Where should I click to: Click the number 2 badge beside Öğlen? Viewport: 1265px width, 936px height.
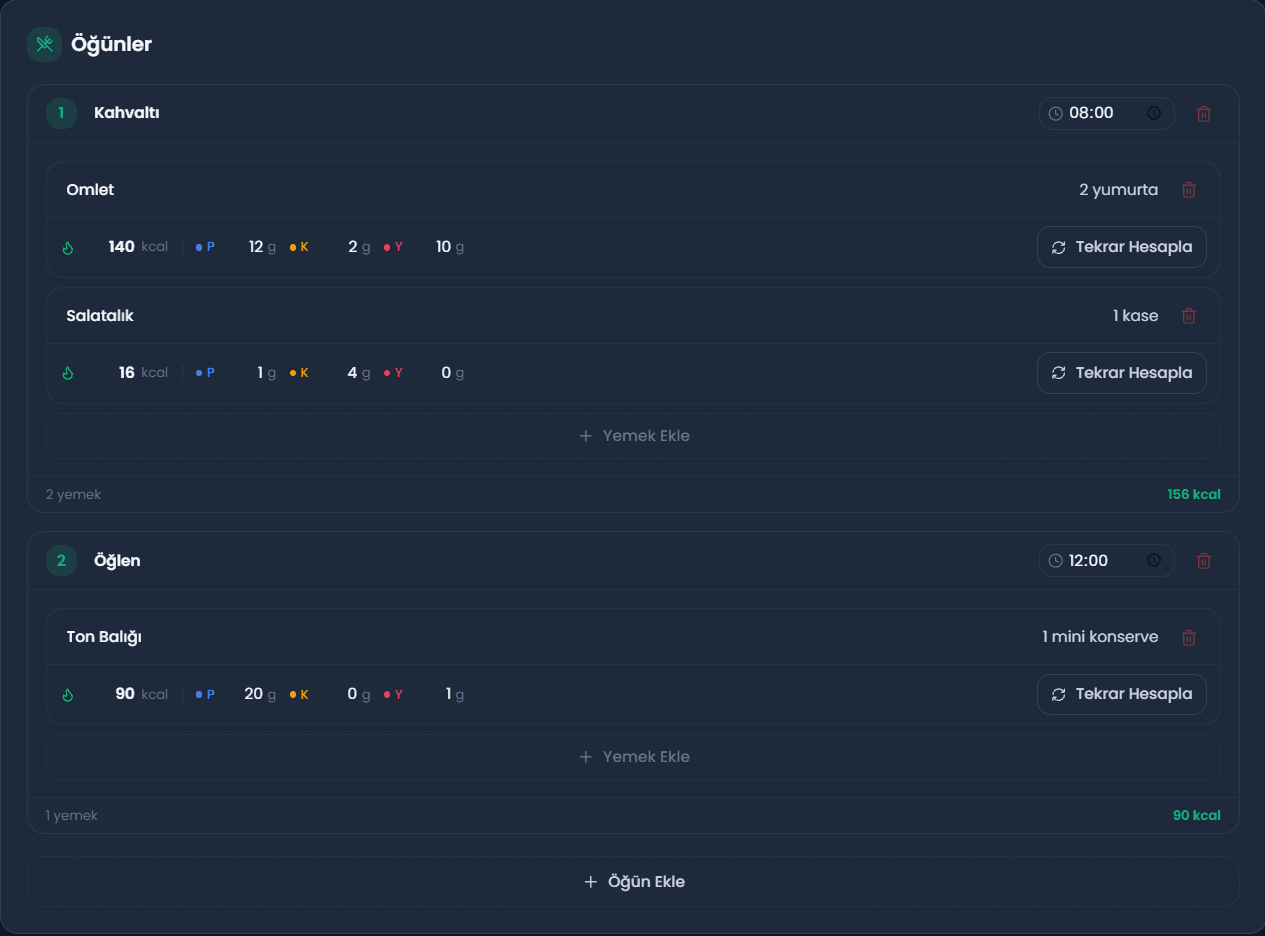[x=61, y=561]
